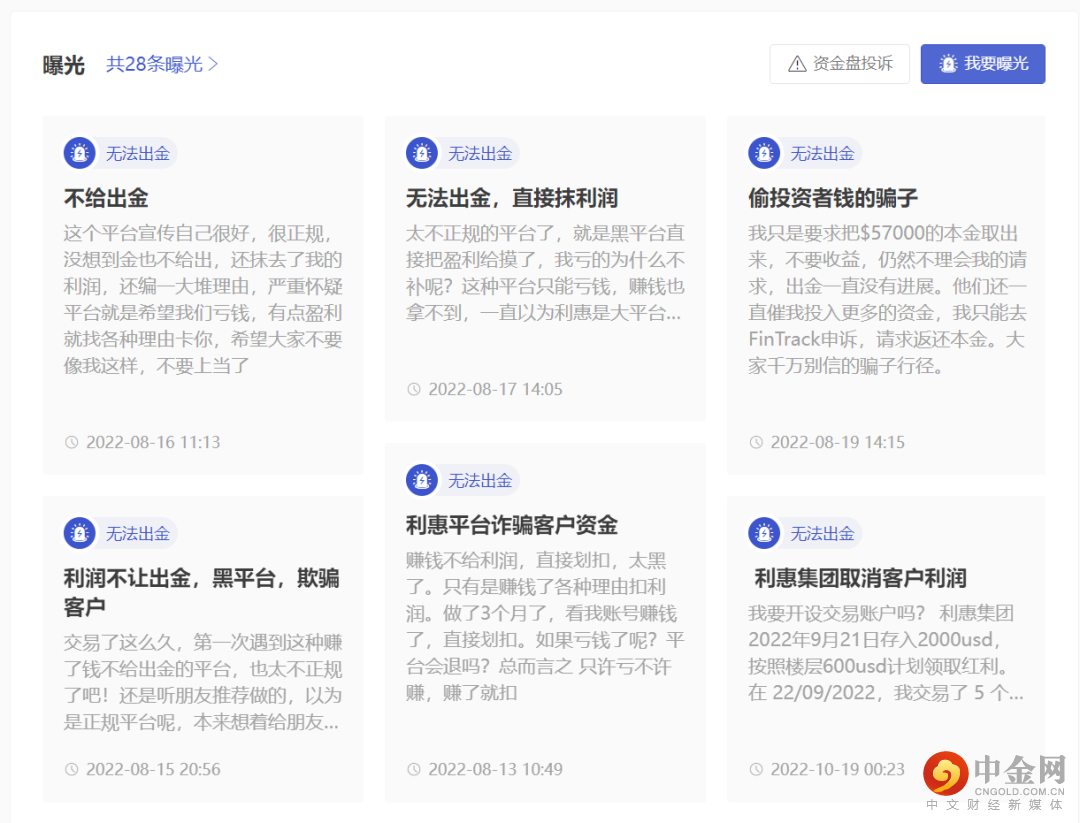Click the body text starting 交易了这么久
This screenshot has height=823, width=1080.
click(203, 683)
